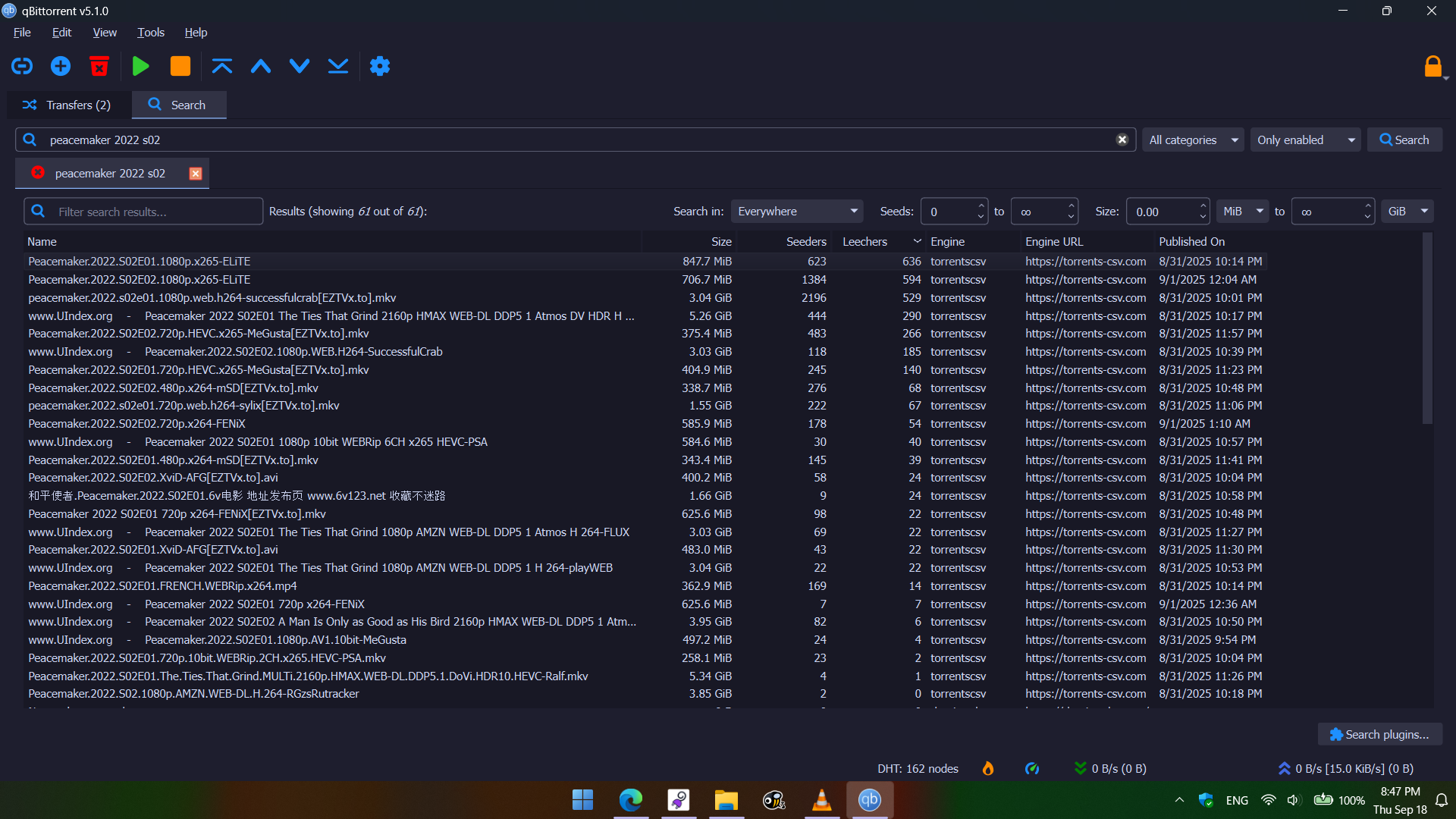This screenshot has height=819, width=1456.
Task: Open the GiB size unit dropdown
Action: pyautogui.click(x=1407, y=212)
